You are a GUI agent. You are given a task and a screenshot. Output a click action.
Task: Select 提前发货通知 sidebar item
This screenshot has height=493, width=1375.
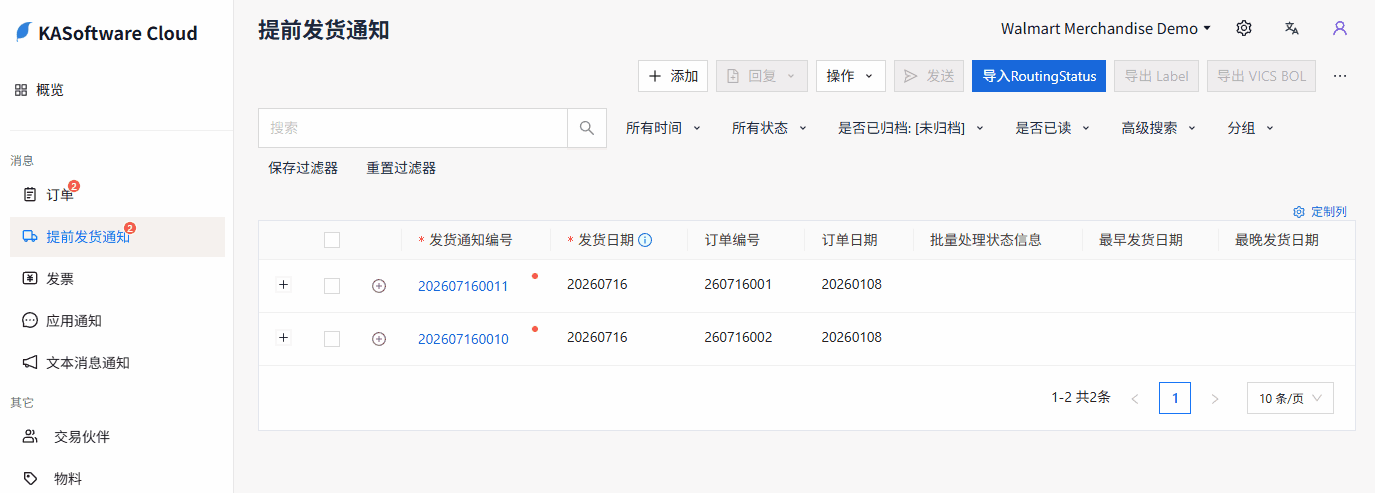point(117,237)
